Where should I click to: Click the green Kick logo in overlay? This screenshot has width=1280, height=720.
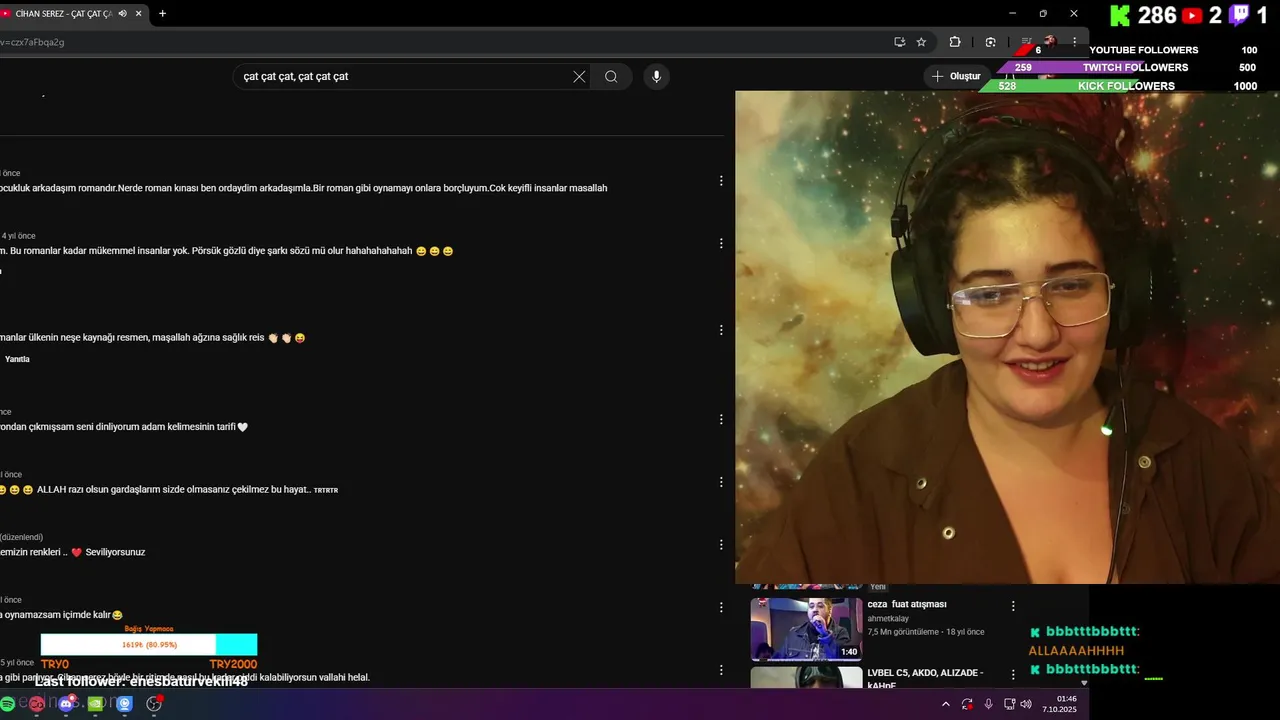click(x=1120, y=15)
